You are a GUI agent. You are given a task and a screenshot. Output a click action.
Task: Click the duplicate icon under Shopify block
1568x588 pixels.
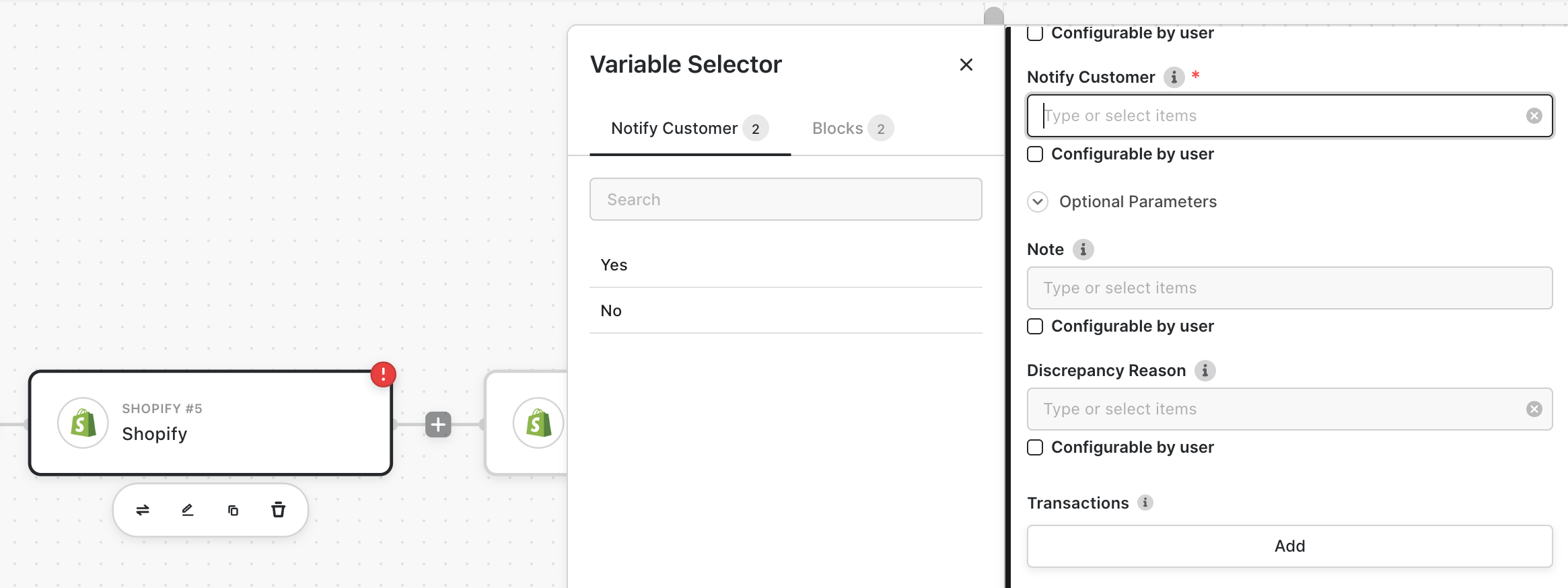pyautogui.click(x=233, y=511)
